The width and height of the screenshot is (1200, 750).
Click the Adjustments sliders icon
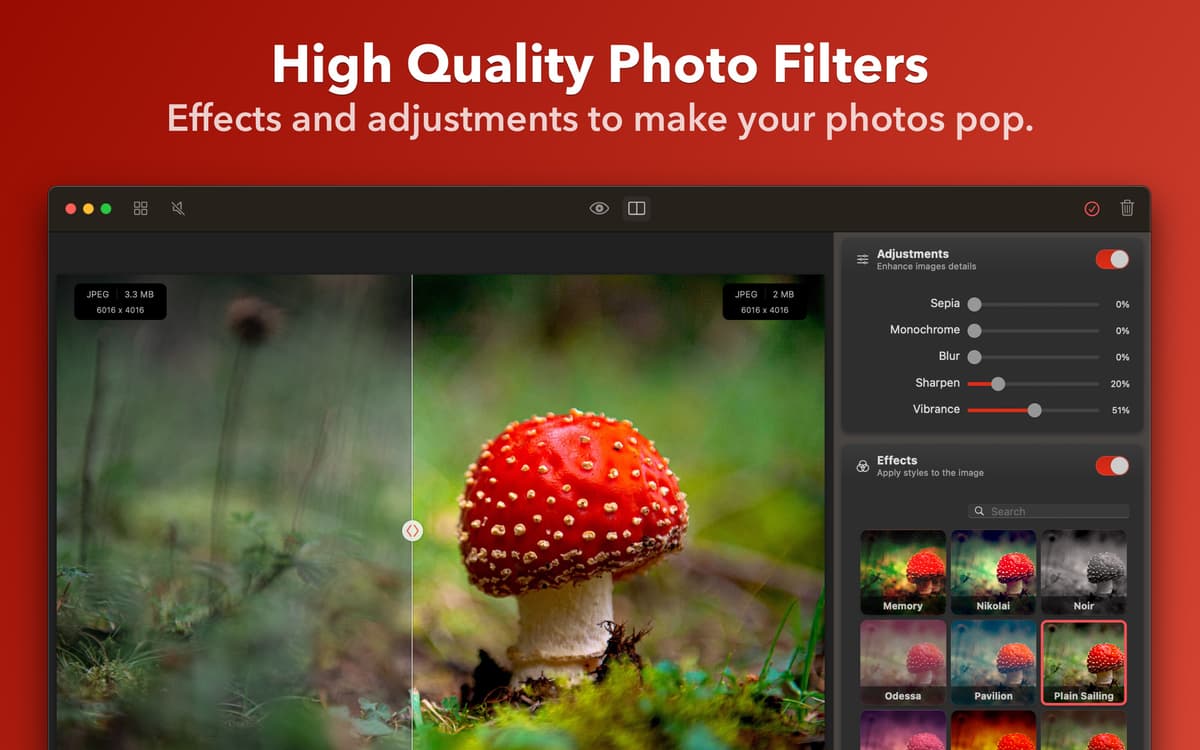coord(862,259)
